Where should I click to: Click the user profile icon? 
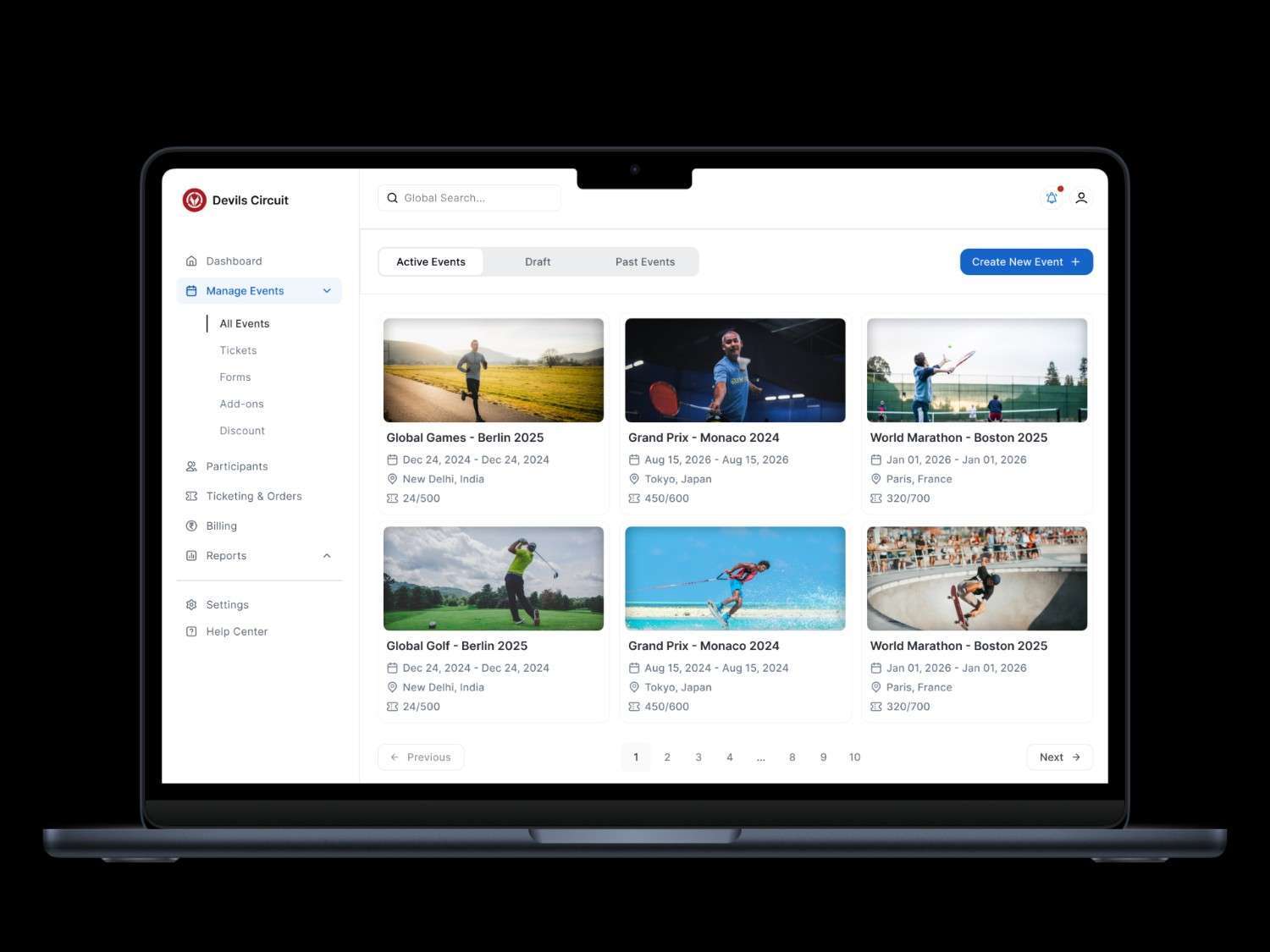[1081, 197]
